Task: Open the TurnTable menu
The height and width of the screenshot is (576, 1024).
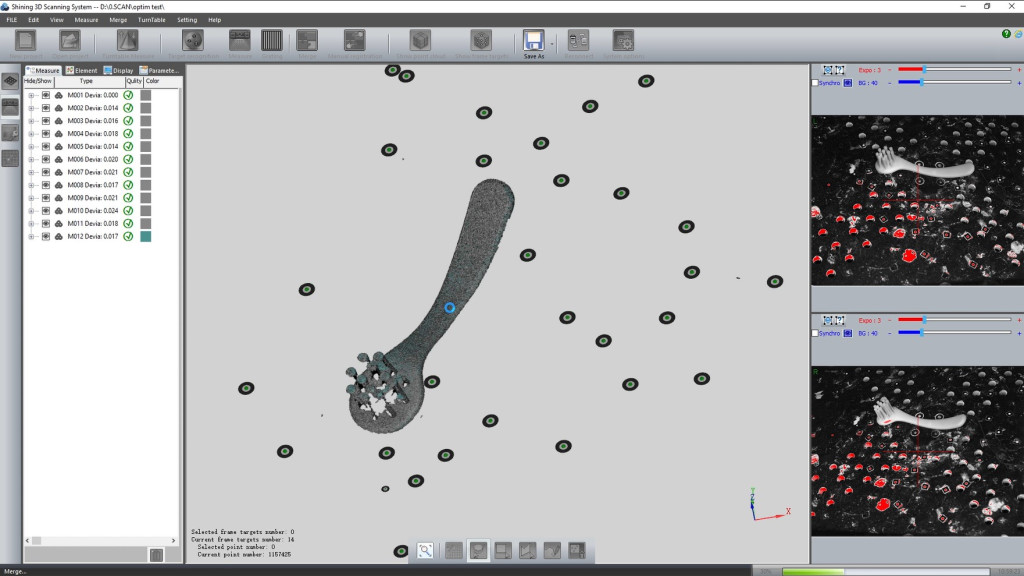Action: (152, 20)
